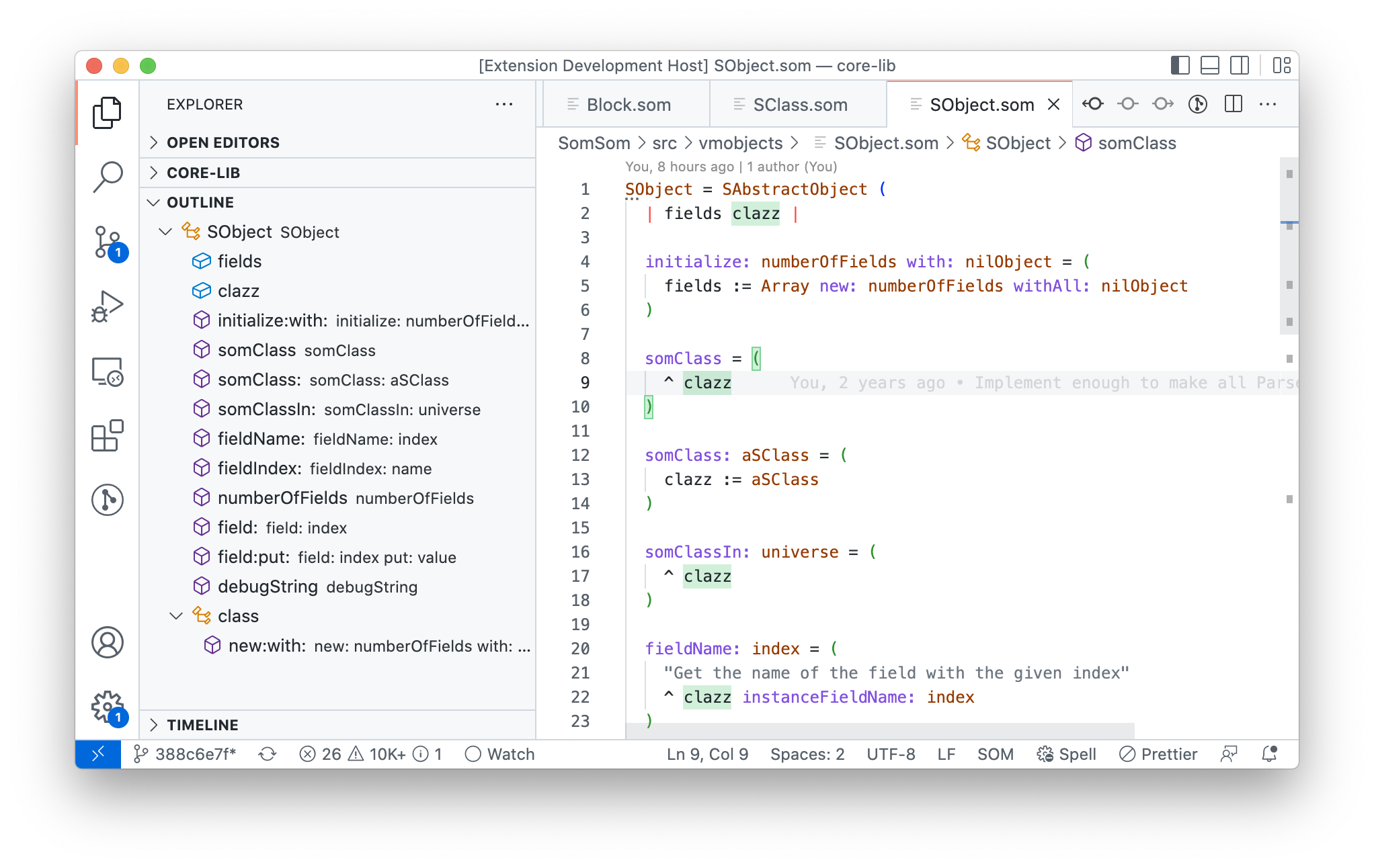Open editor More Actions menu
Image resolution: width=1374 pixels, height=868 pixels.
(1268, 104)
